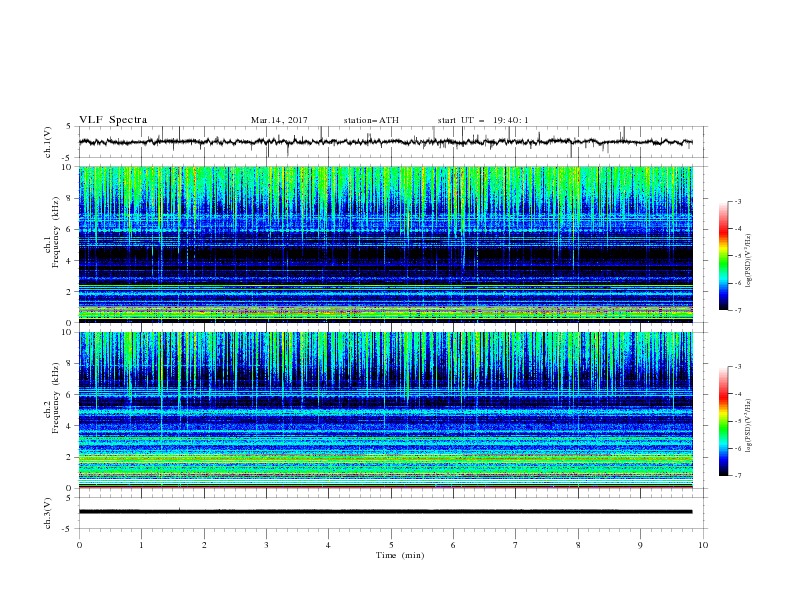This screenshot has height=612, width=792.
Task: Click the "start UT = 19:40:1" text
Action: click(483, 120)
